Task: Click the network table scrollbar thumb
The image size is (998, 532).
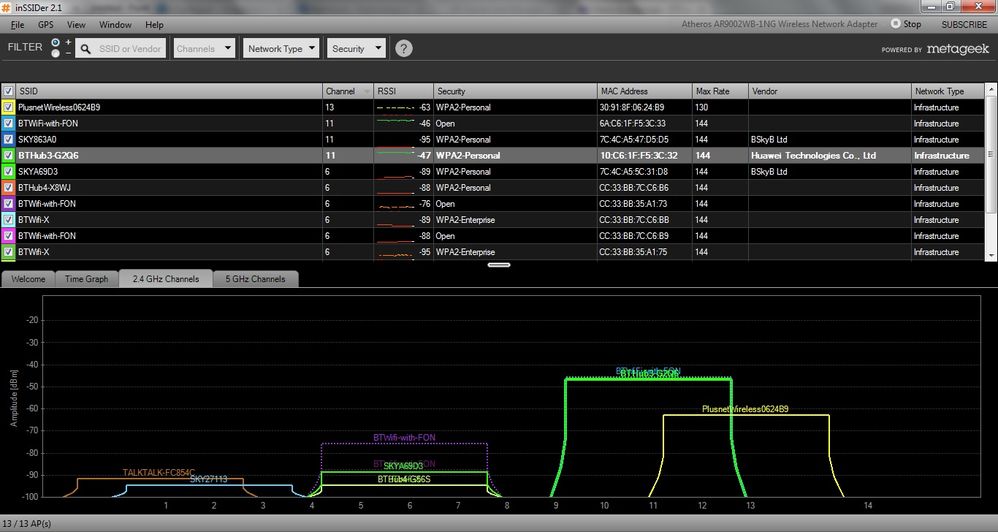Action: coord(991,153)
